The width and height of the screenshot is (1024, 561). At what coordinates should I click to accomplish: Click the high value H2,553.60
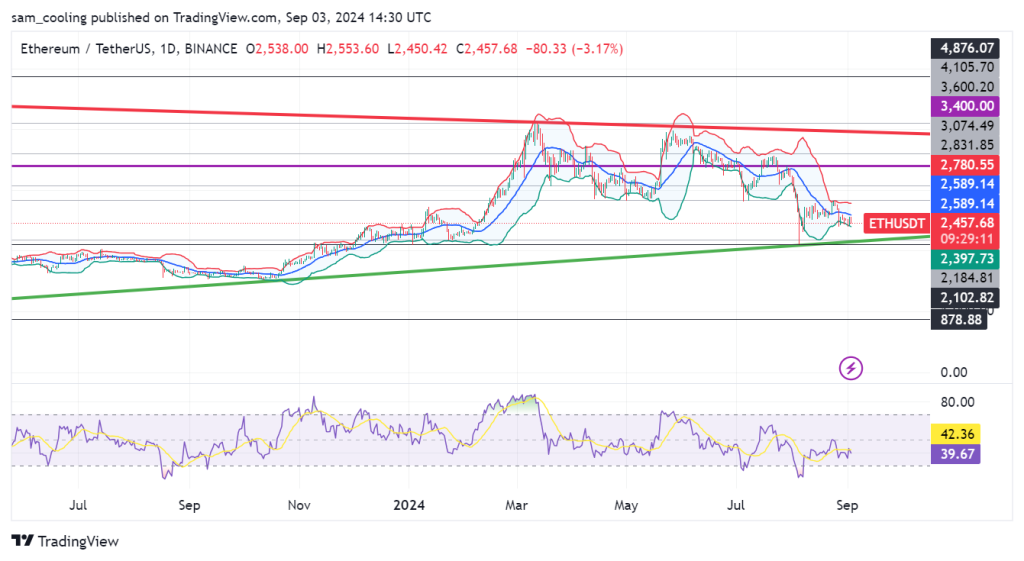347,49
